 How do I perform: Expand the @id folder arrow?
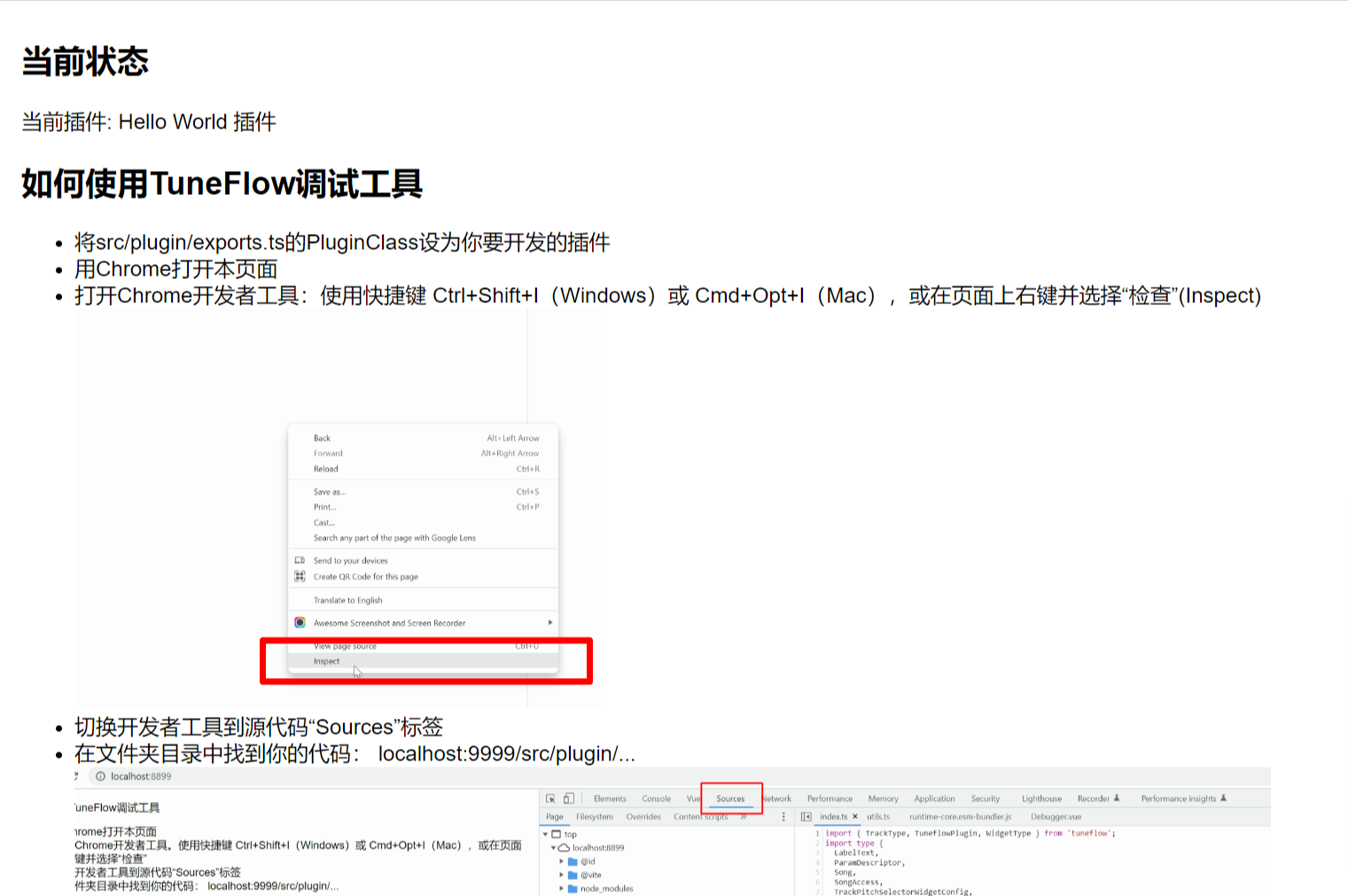click(x=561, y=861)
